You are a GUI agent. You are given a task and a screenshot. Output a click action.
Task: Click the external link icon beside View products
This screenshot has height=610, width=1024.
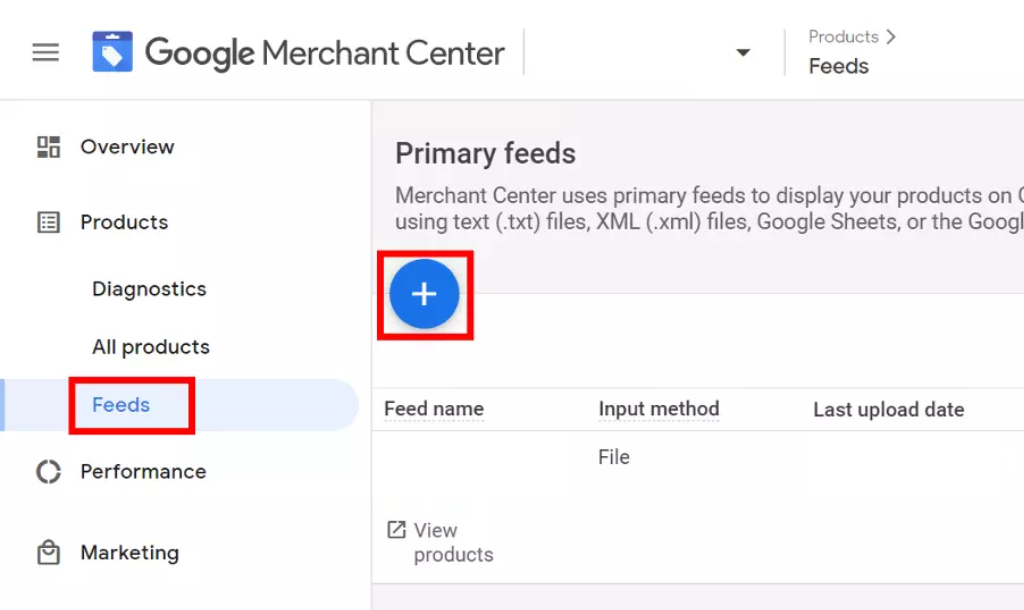(x=396, y=530)
